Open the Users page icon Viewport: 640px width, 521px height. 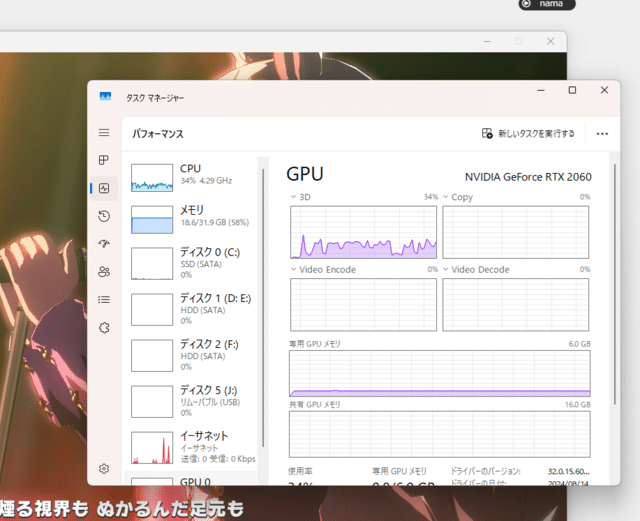(104, 272)
